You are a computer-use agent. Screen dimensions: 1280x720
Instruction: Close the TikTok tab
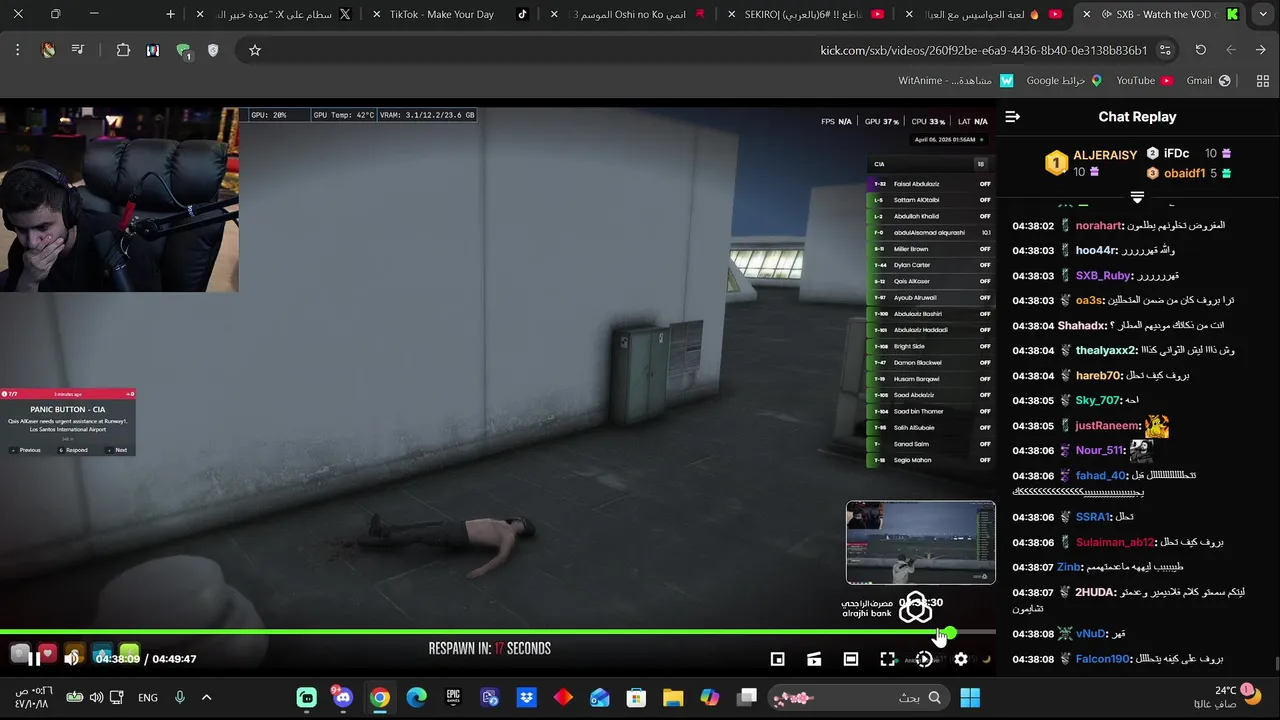pos(375,14)
